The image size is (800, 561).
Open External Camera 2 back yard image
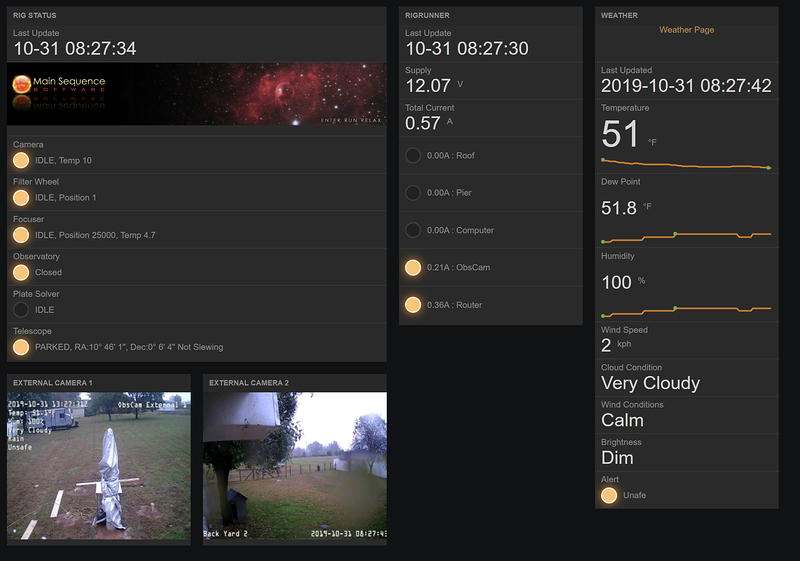tap(295, 466)
